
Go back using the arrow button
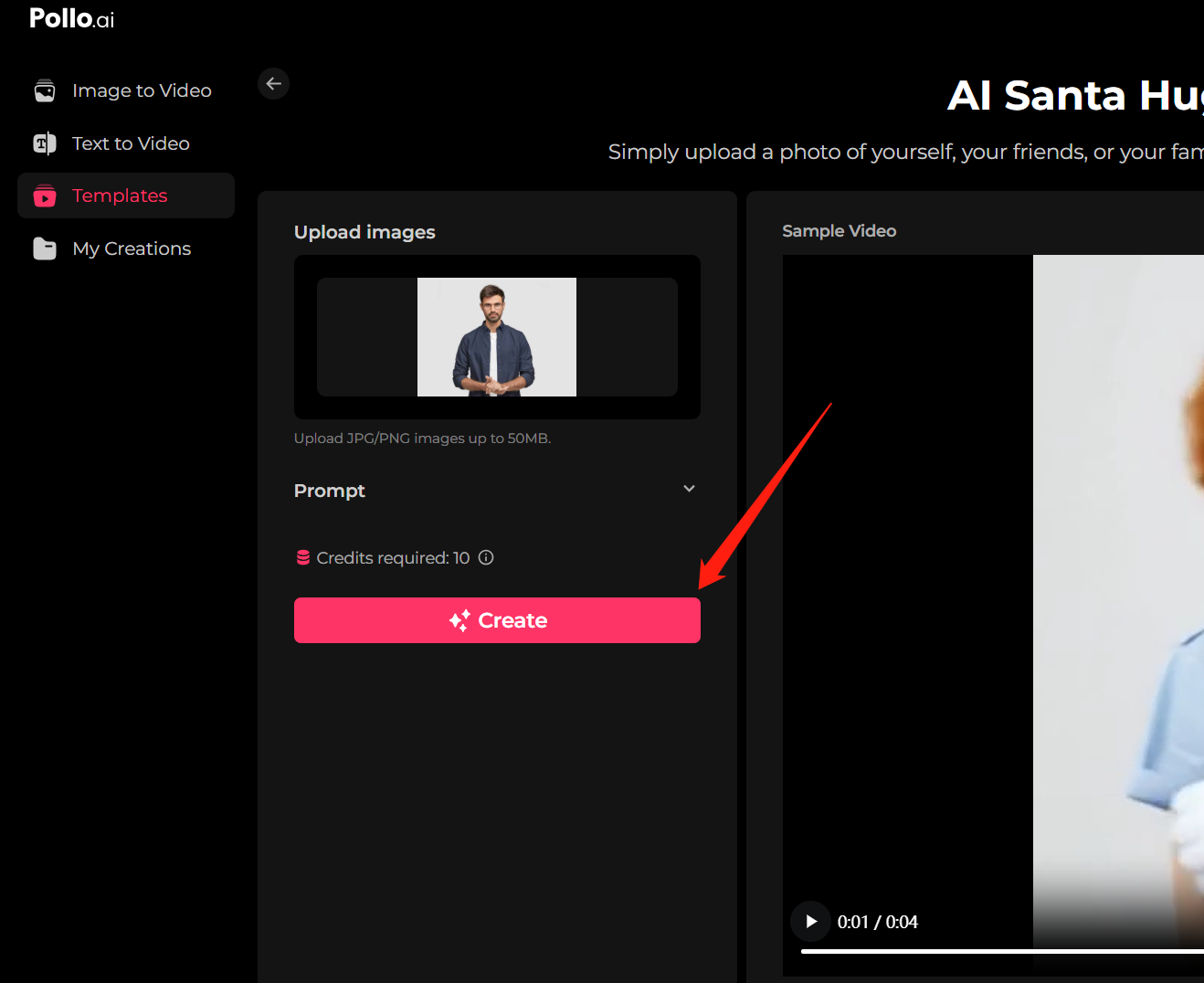pos(273,83)
